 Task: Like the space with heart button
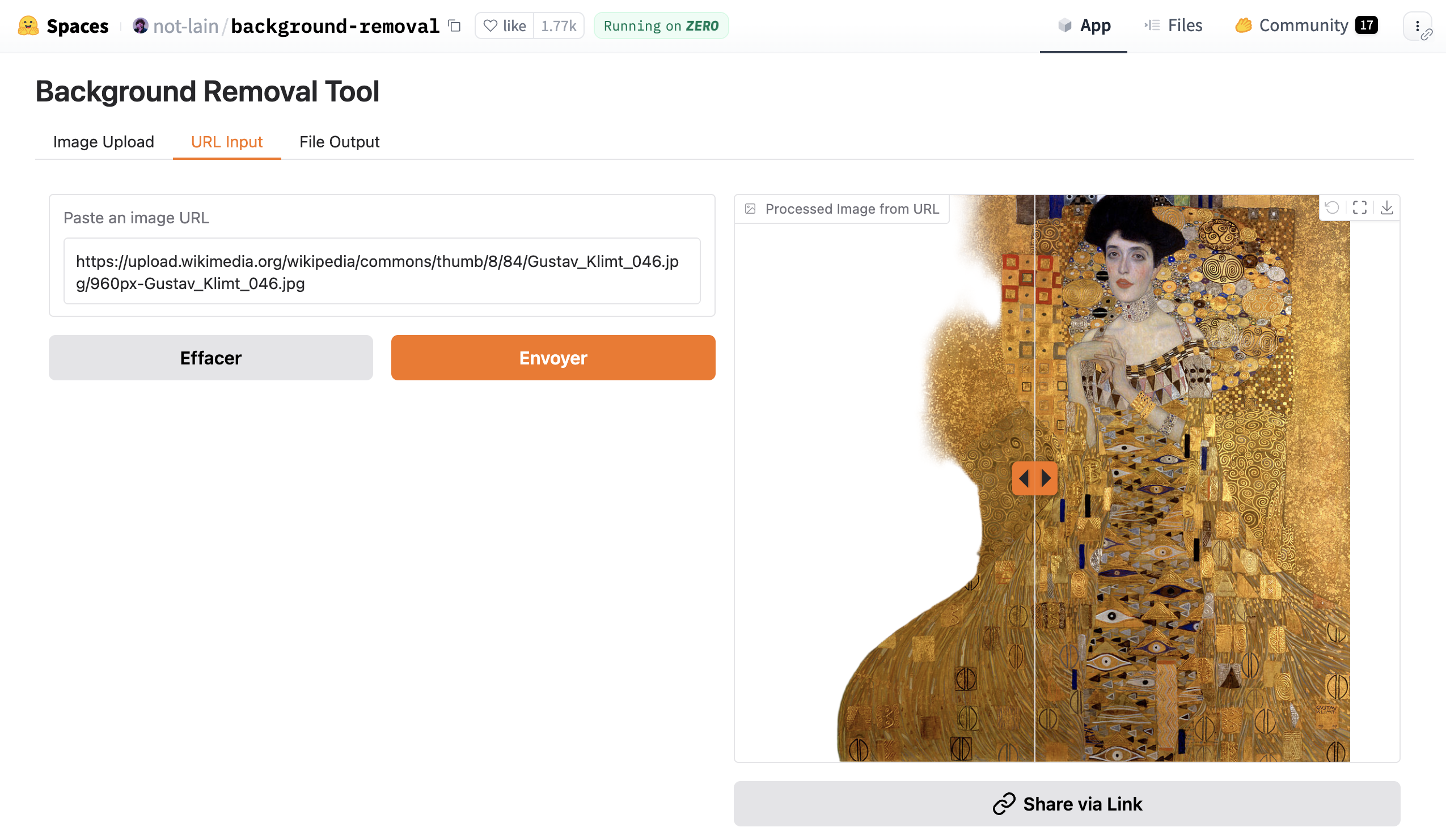click(x=504, y=26)
